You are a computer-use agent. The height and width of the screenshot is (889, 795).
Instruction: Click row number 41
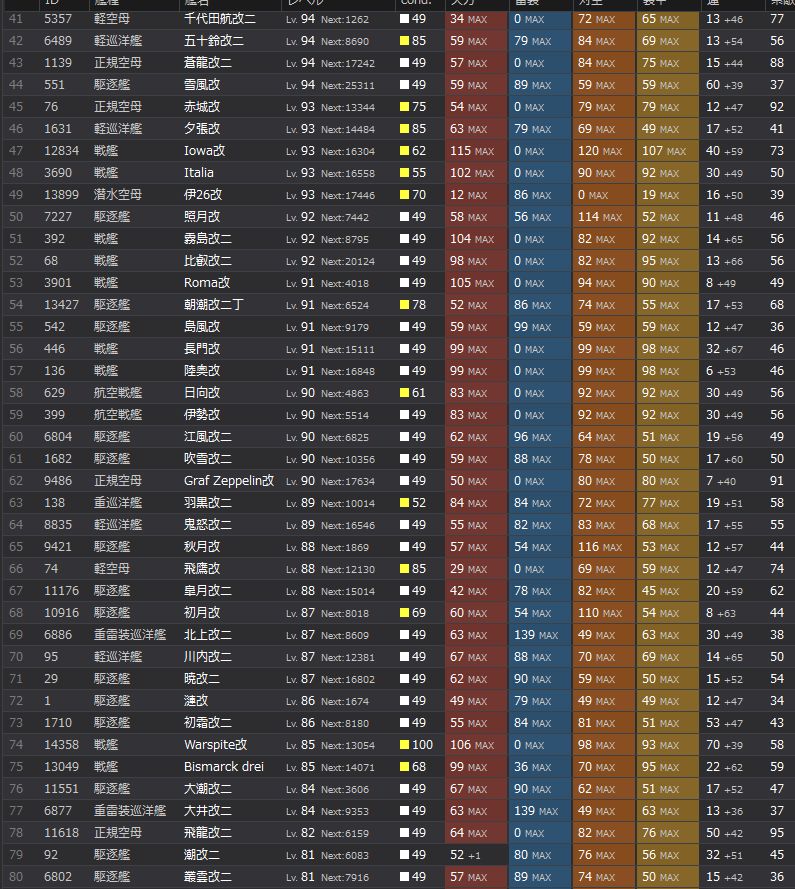pos(16,19)
